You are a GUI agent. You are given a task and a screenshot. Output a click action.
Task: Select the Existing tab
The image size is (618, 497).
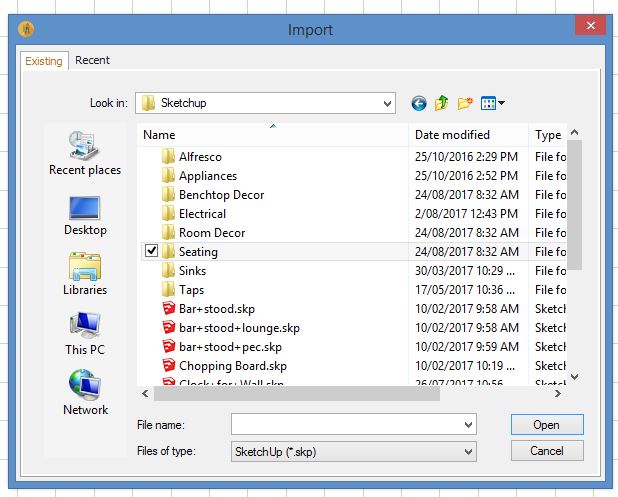[44, 61]
